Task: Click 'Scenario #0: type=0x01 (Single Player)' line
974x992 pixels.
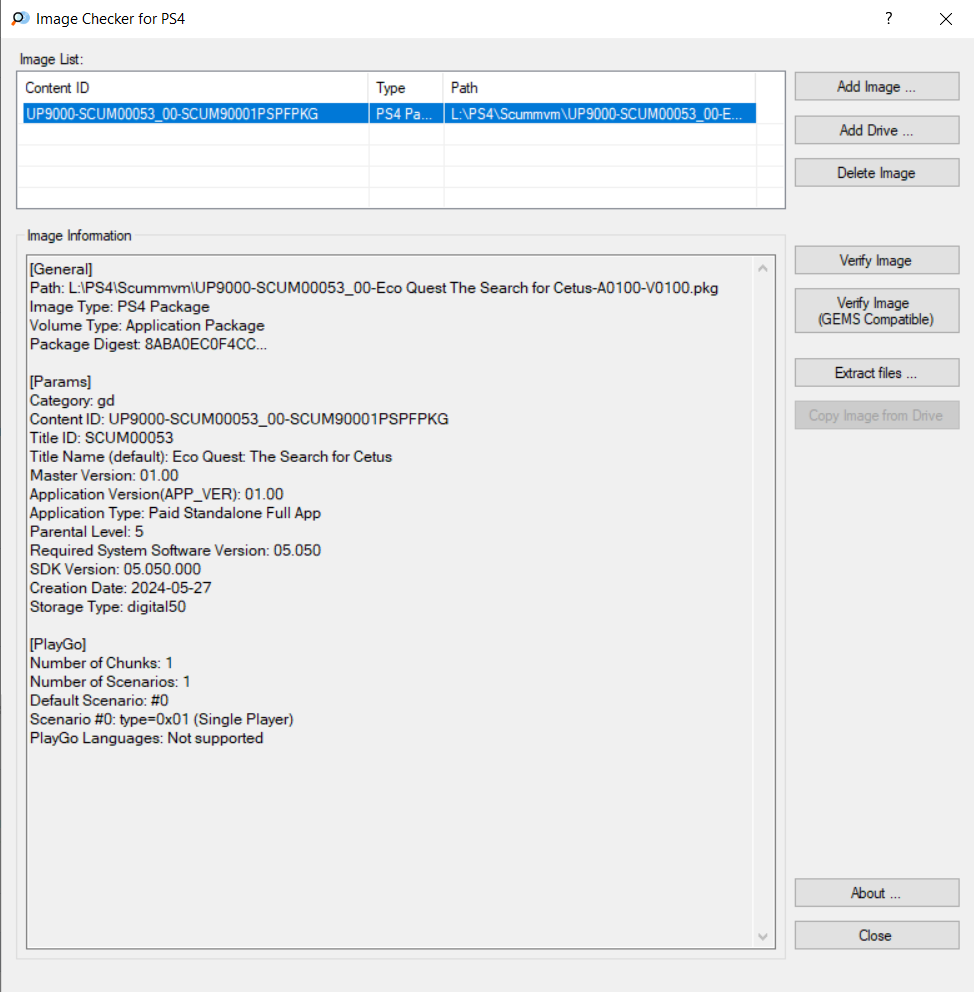Action: pyautogui.click(x=161, y=719)
